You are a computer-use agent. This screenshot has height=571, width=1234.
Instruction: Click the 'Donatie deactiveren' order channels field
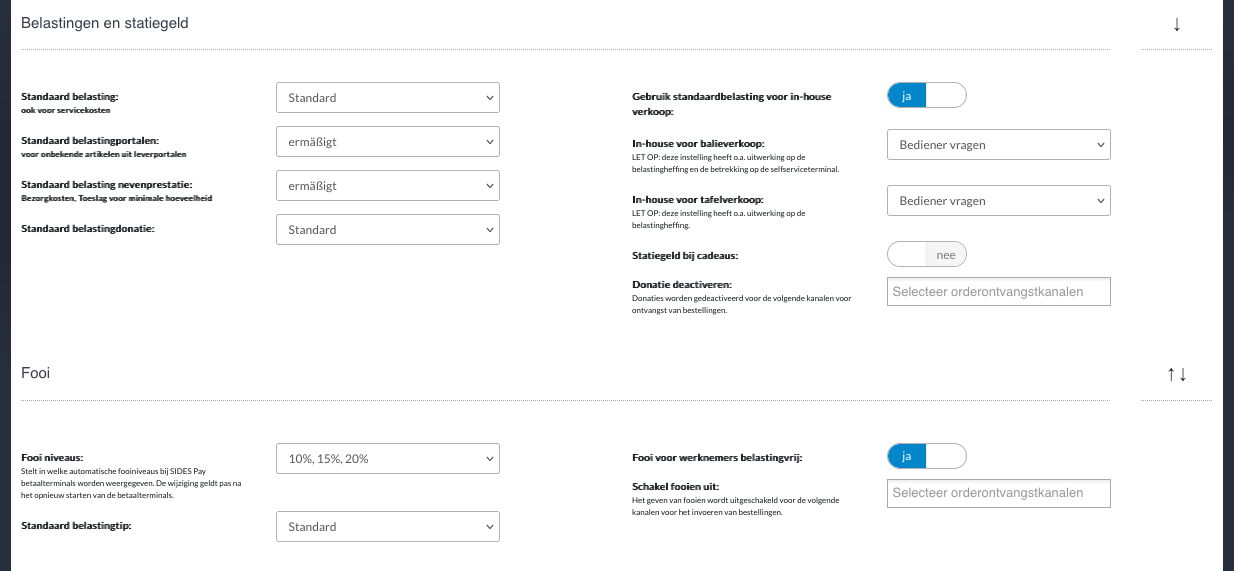click(x=998, y=291)
